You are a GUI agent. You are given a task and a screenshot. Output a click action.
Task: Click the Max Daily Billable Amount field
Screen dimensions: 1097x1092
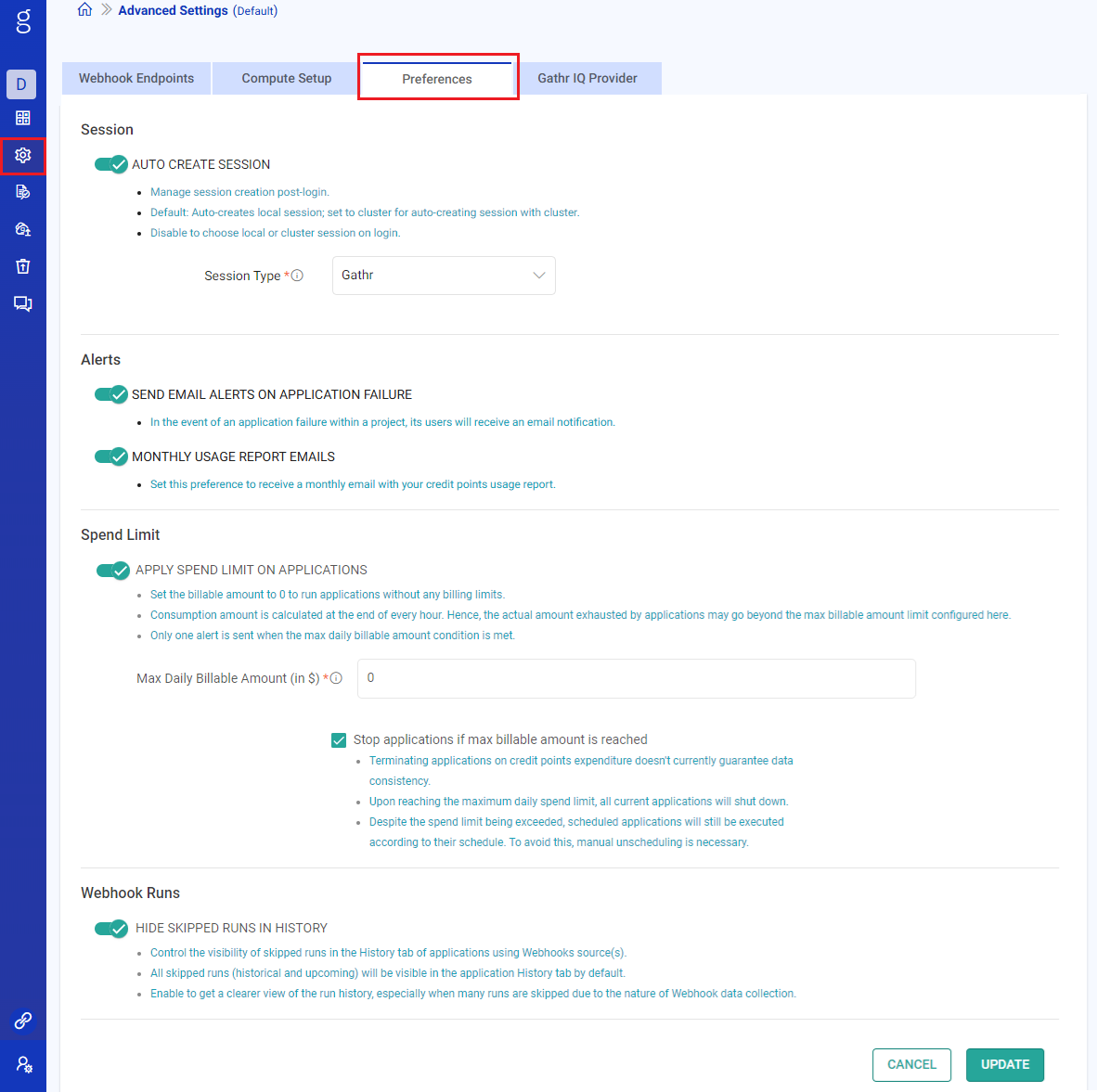click(x=636, y=678)
